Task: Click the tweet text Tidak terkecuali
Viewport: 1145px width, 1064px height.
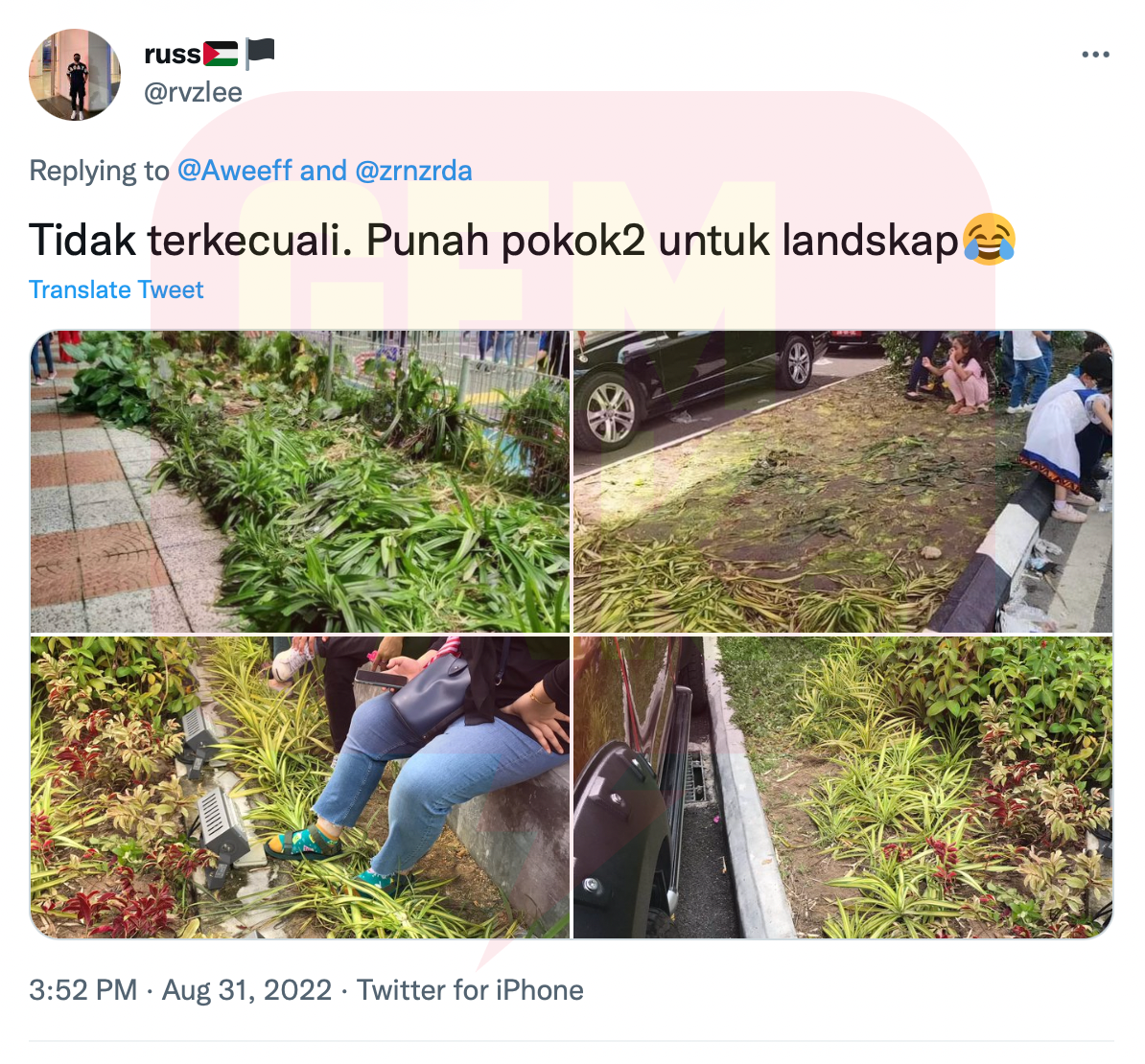Action: tap(191, 240)
